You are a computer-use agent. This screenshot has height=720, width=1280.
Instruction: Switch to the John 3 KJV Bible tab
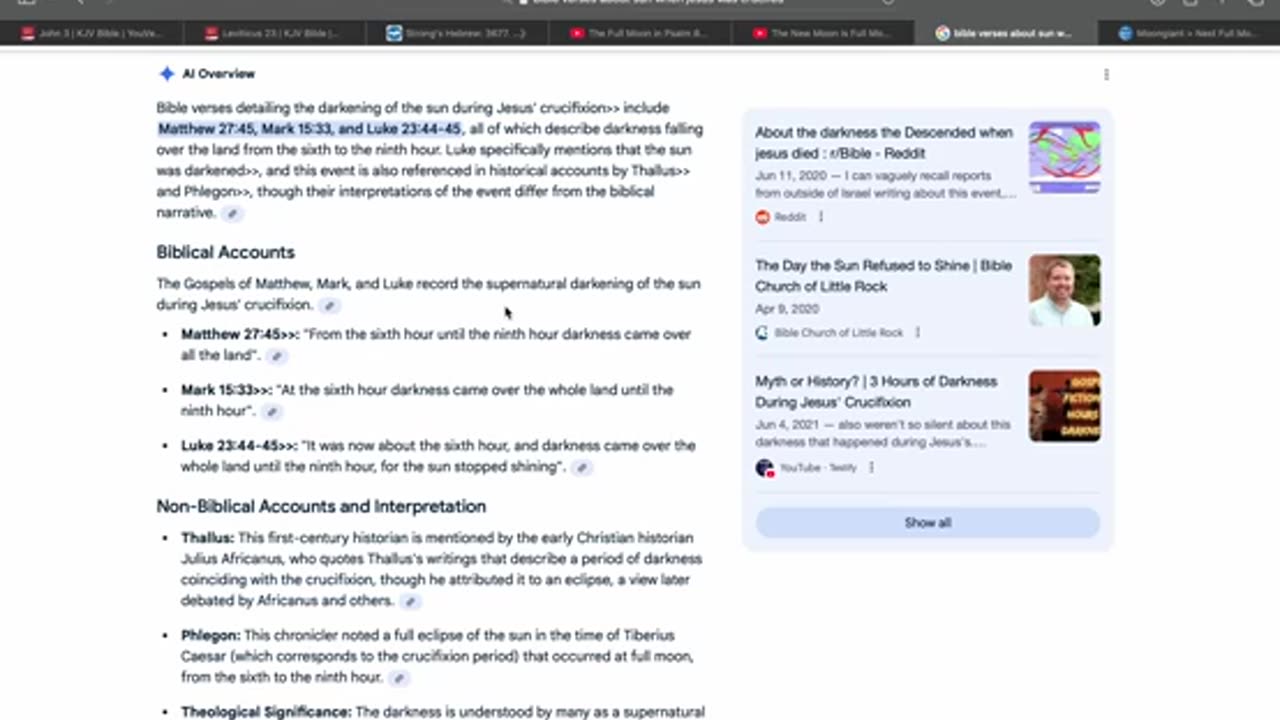tap(92, 33)
